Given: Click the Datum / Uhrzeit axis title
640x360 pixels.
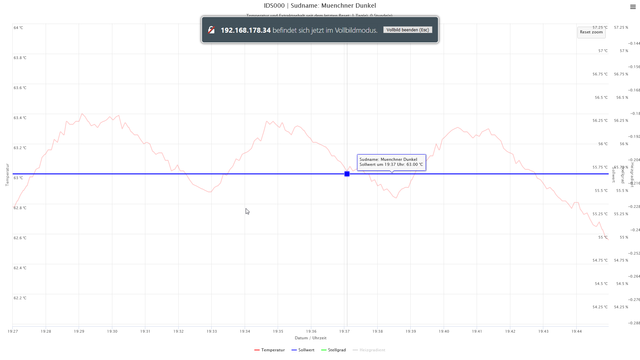Looking at the screenshot, I should (x=311, y=338).
